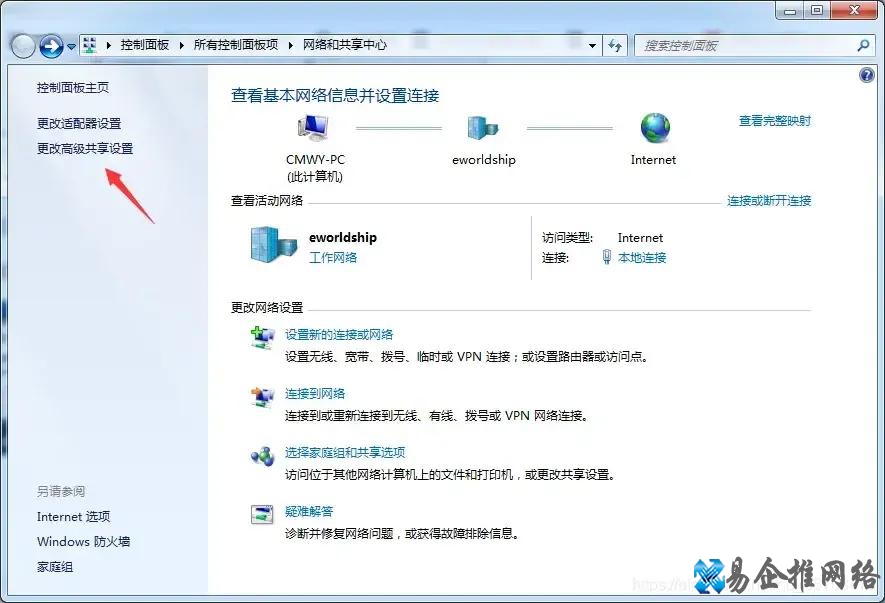Click the 选择家庭组和共享选项 homegroup icon

262,455
